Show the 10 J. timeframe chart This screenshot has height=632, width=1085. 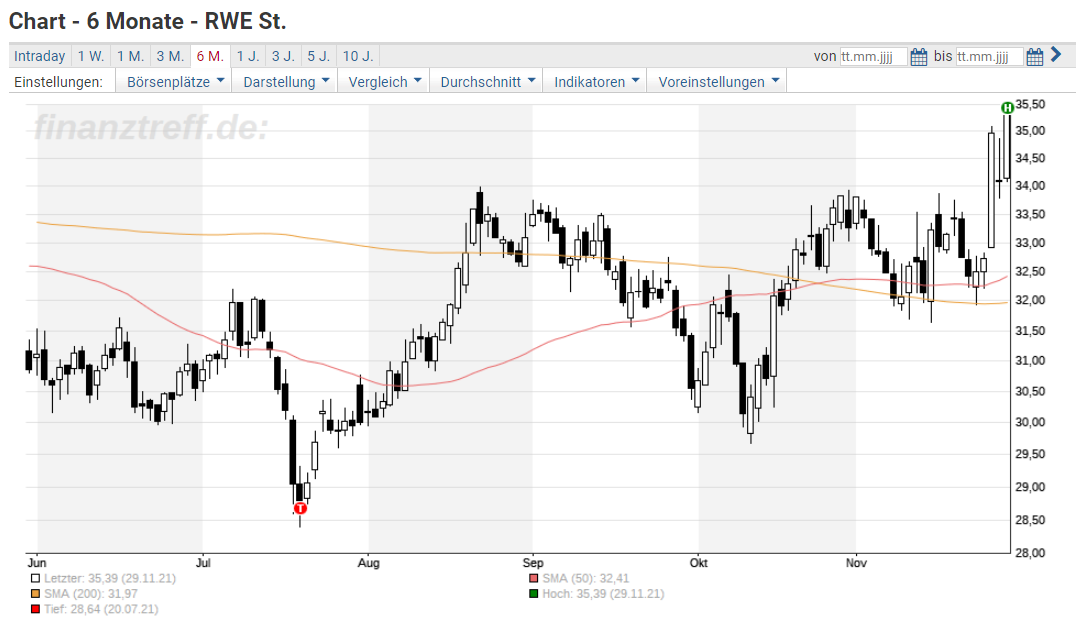point(358,56)
